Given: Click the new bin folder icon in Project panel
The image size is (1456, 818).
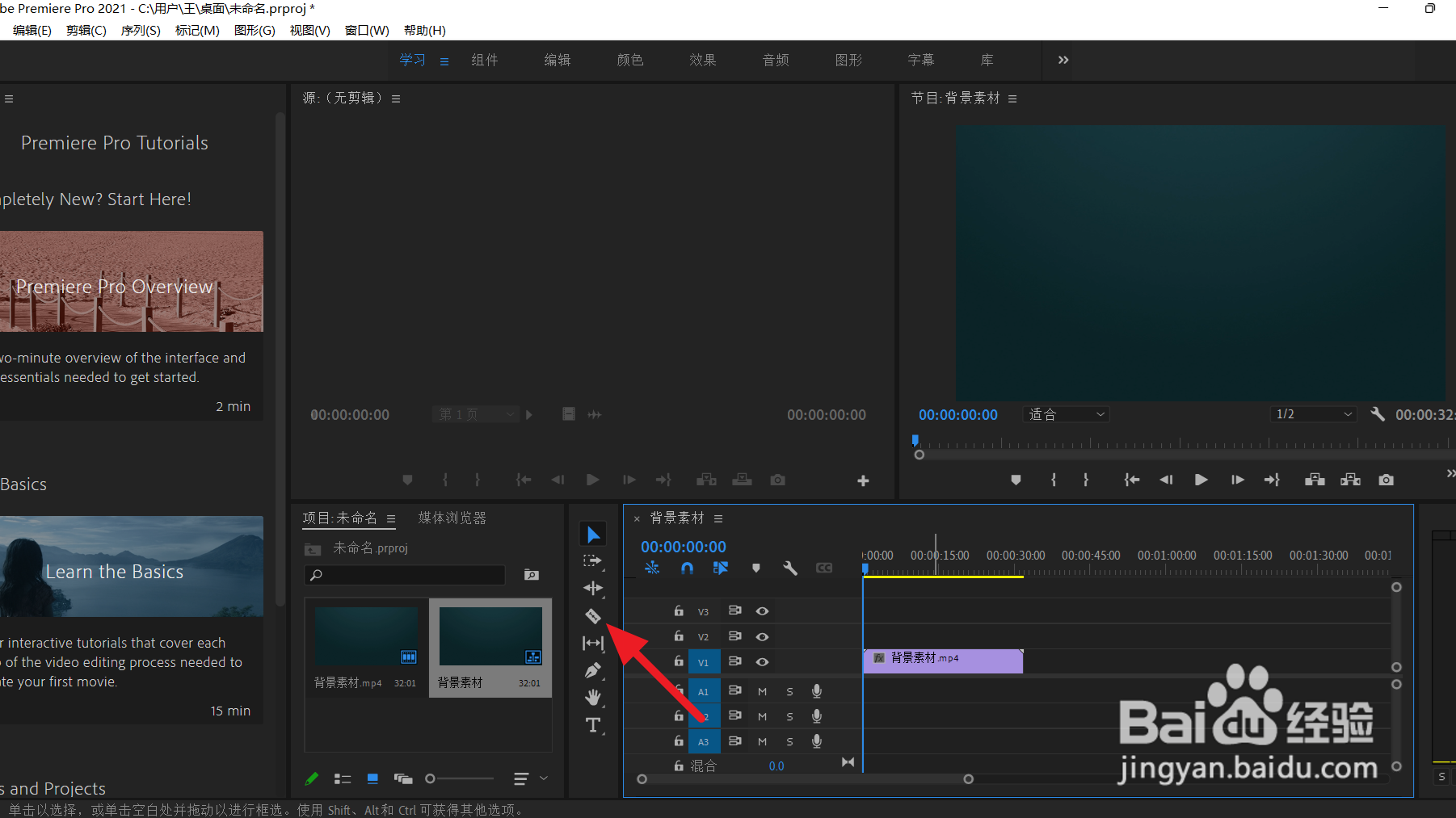Looking at the screenshot, I should coord(532,575).
